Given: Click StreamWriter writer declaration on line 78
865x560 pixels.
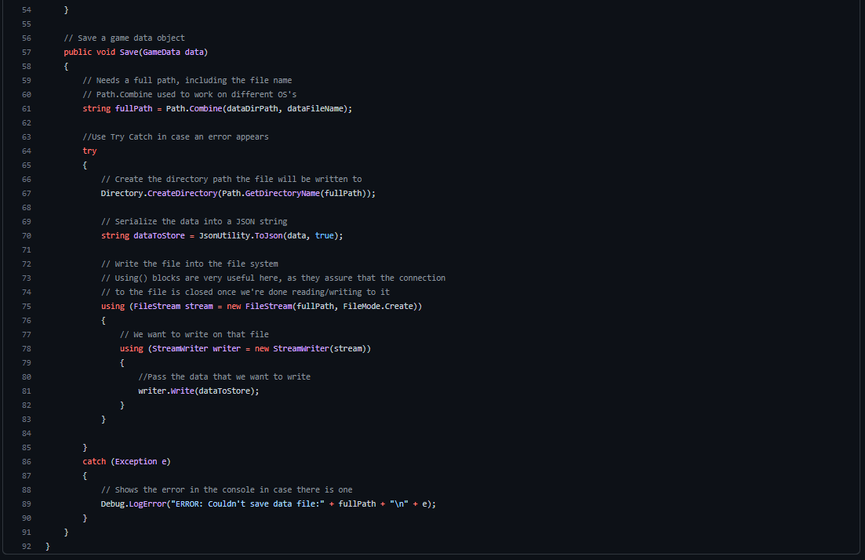Looking at the screenshot, I should 196,349.
